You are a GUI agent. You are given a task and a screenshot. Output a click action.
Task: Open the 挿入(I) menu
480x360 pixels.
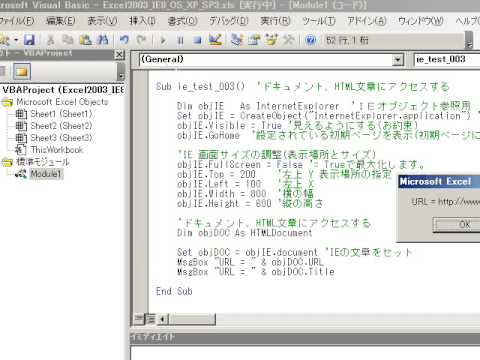click(x=143, y=21)
